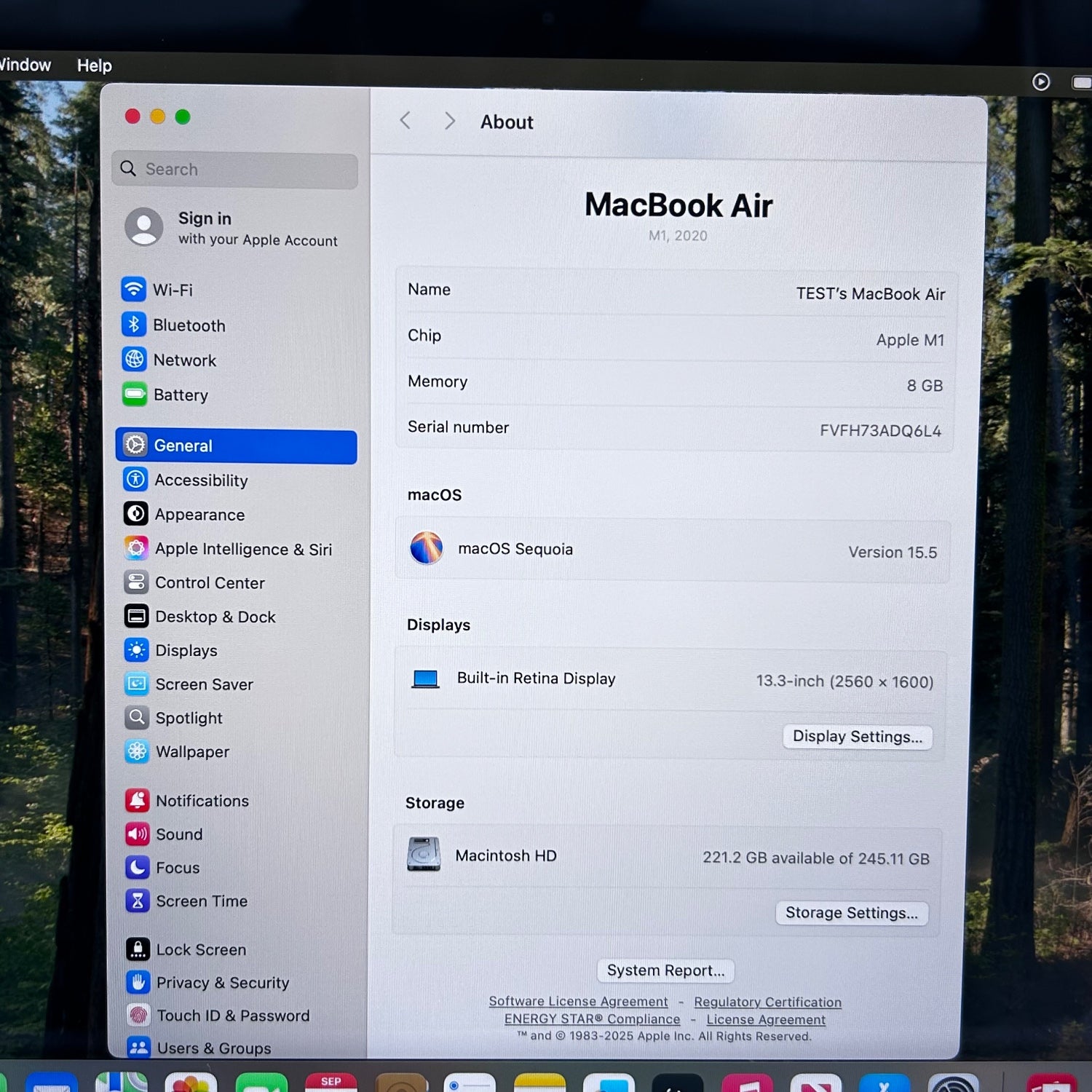Open the Software License Agreement link
The width and height of the screenshot is (1092, 1092).
click(578, 1002)
